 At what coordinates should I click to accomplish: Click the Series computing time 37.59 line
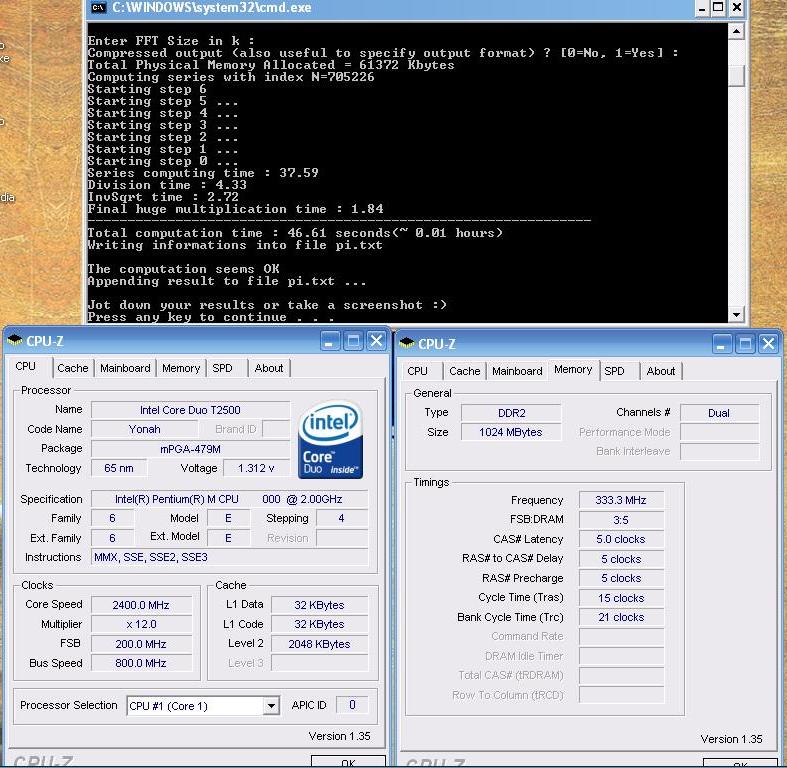[x=203, y=173]
